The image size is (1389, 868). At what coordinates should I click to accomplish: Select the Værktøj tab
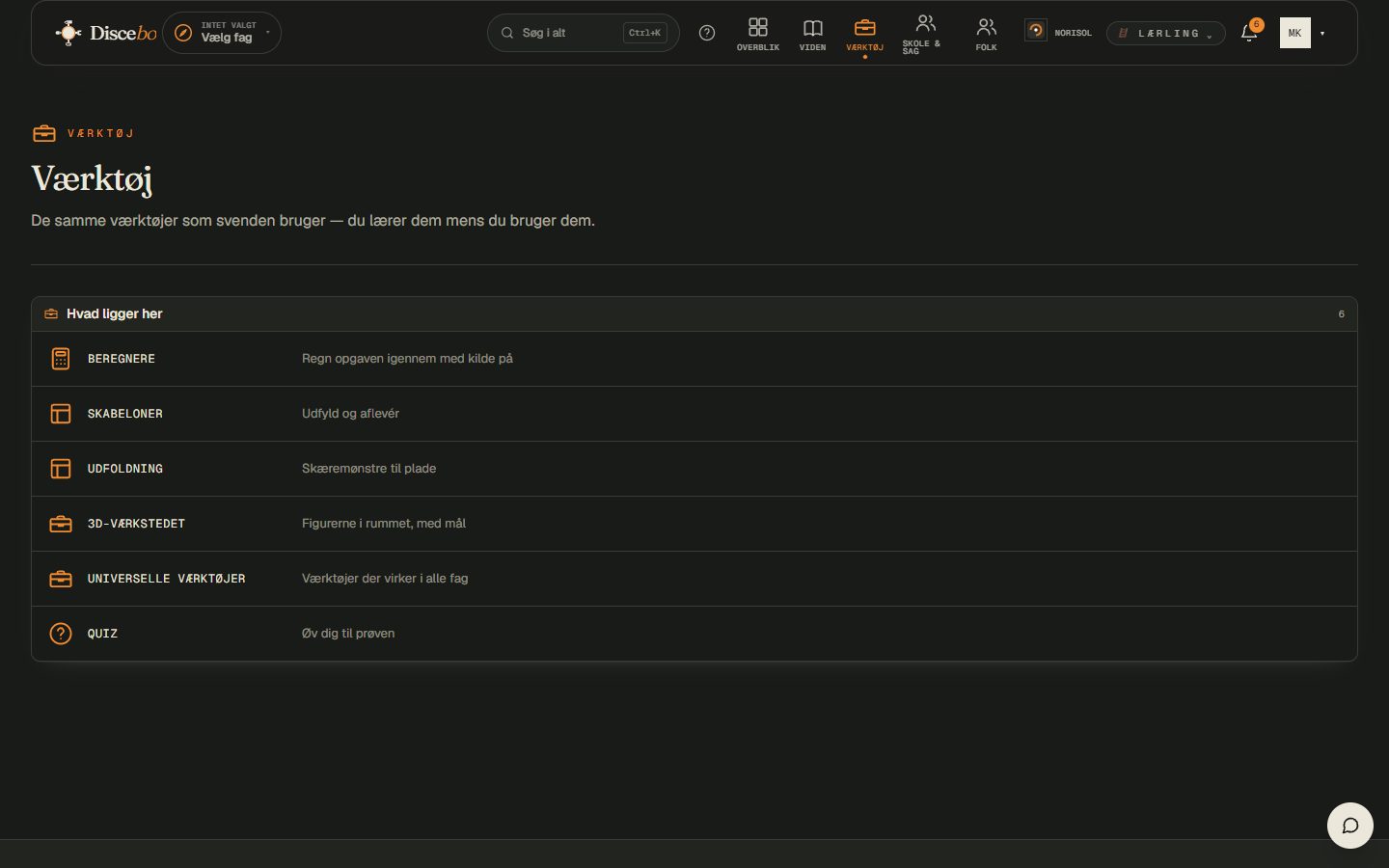tap(865, 34)
